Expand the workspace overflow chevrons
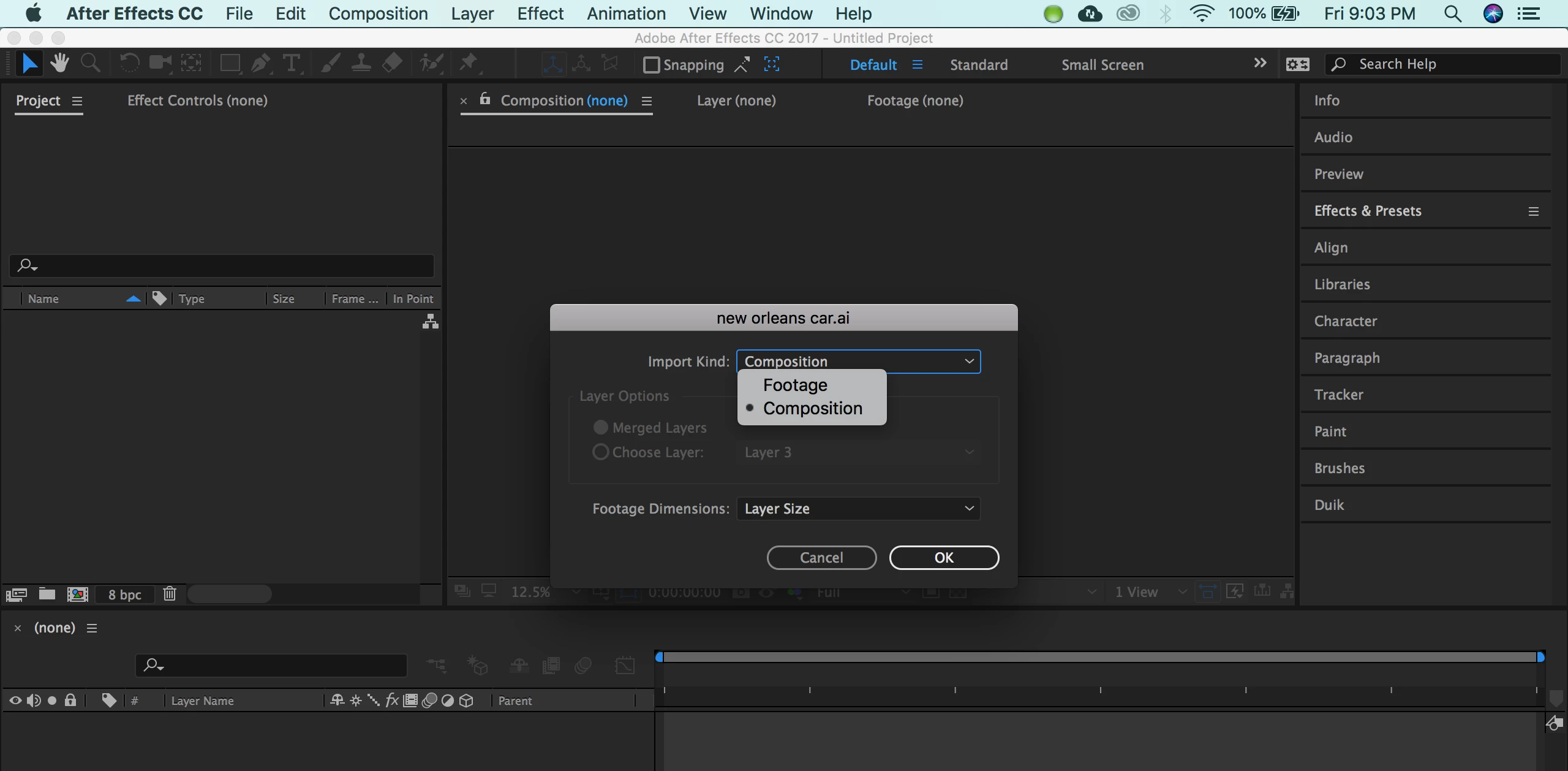The image size is (1568, 771). (1259, 63)
